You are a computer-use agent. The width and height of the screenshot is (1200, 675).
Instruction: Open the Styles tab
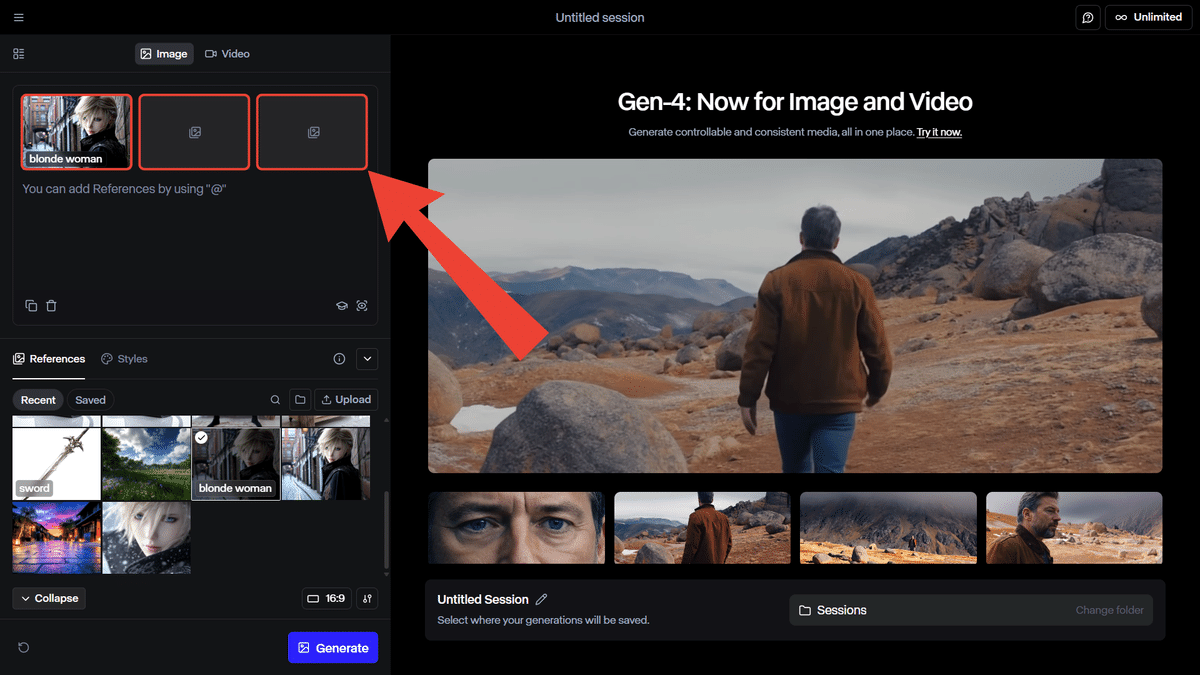click(124, 359)
